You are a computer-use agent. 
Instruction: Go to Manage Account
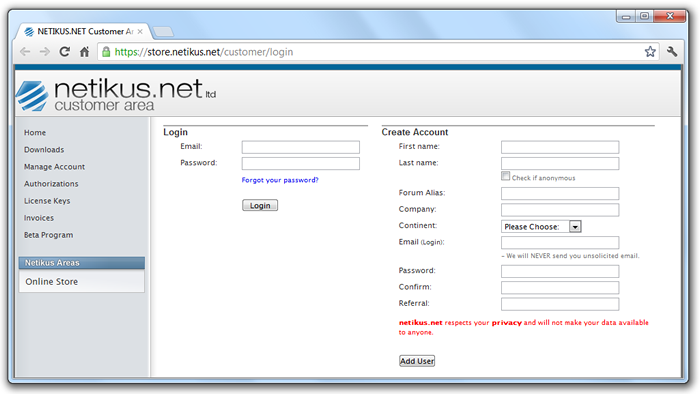point(54,166)
